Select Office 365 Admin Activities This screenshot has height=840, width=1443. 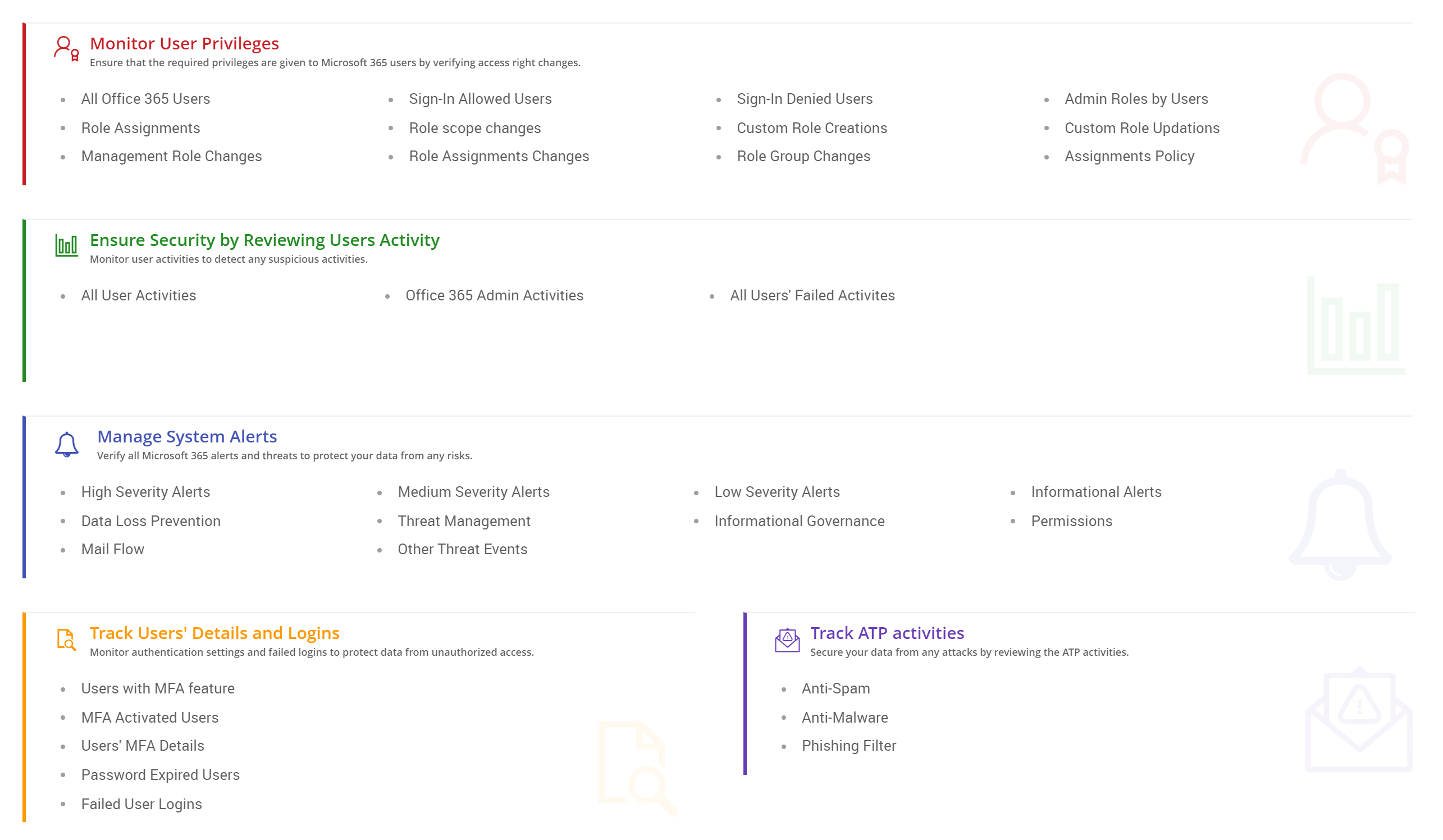coord(494,295)
